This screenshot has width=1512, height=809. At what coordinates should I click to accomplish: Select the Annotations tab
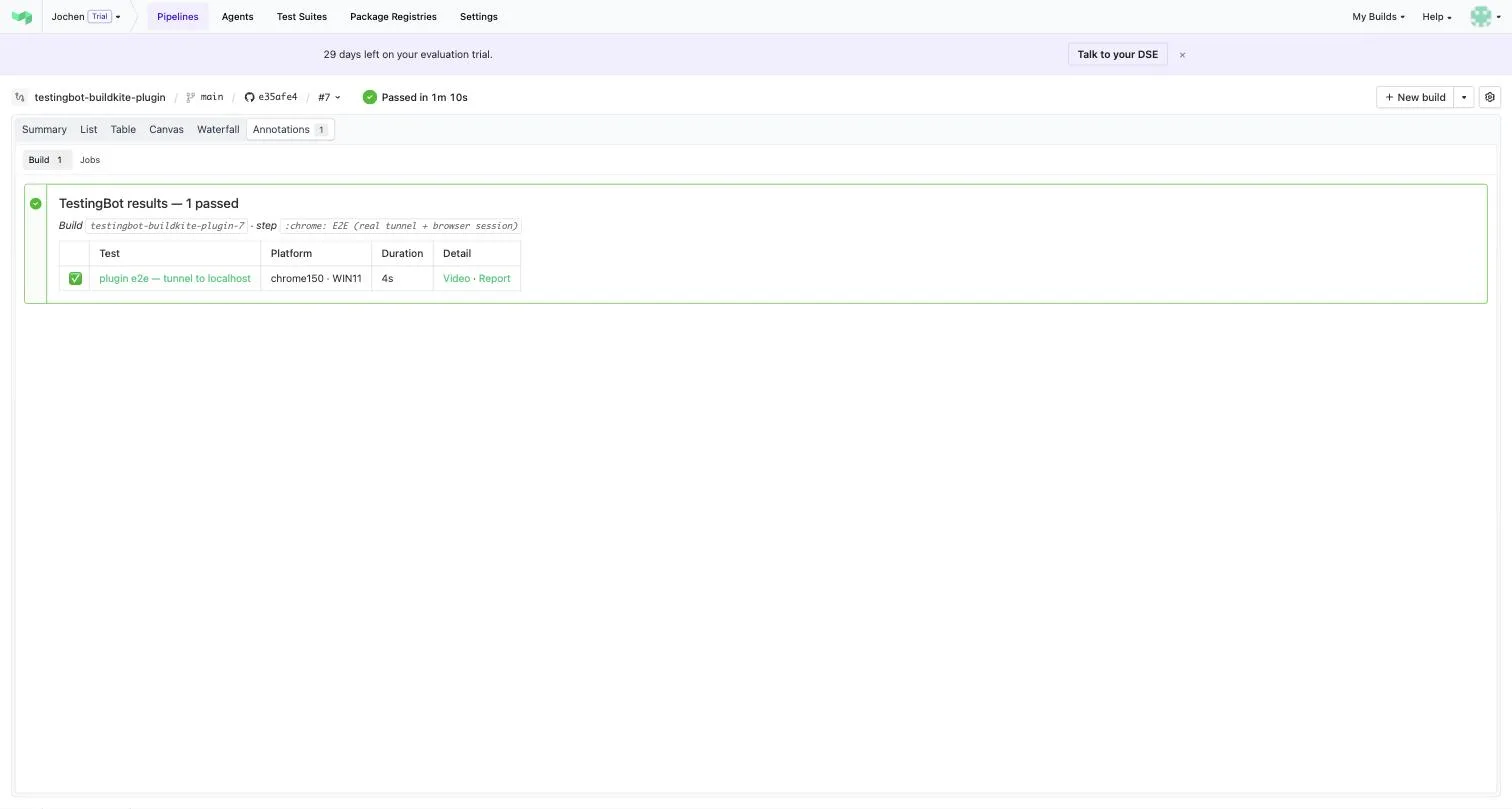pyautogui.click(x=290, y=130)
